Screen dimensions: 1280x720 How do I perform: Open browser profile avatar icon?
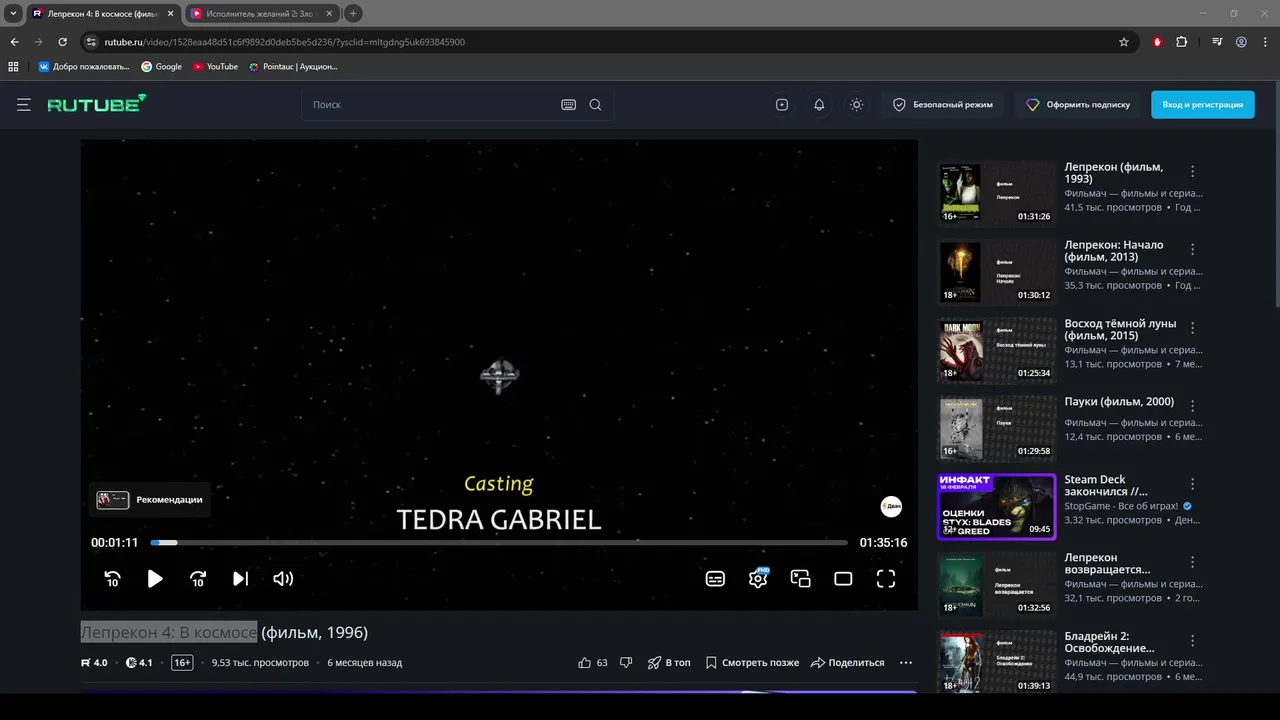pos(1241,42)
